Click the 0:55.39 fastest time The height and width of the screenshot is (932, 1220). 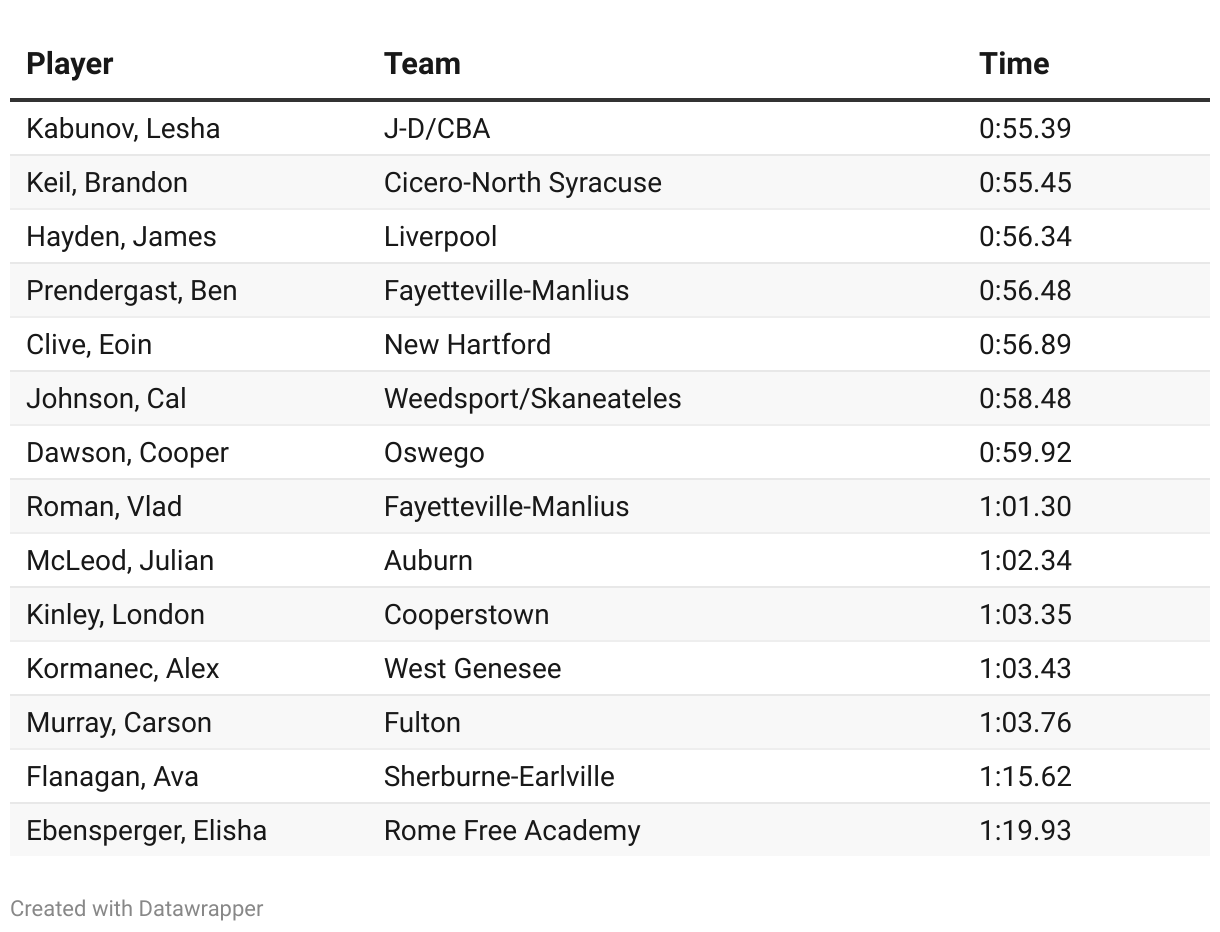[x=1025, y=129]
